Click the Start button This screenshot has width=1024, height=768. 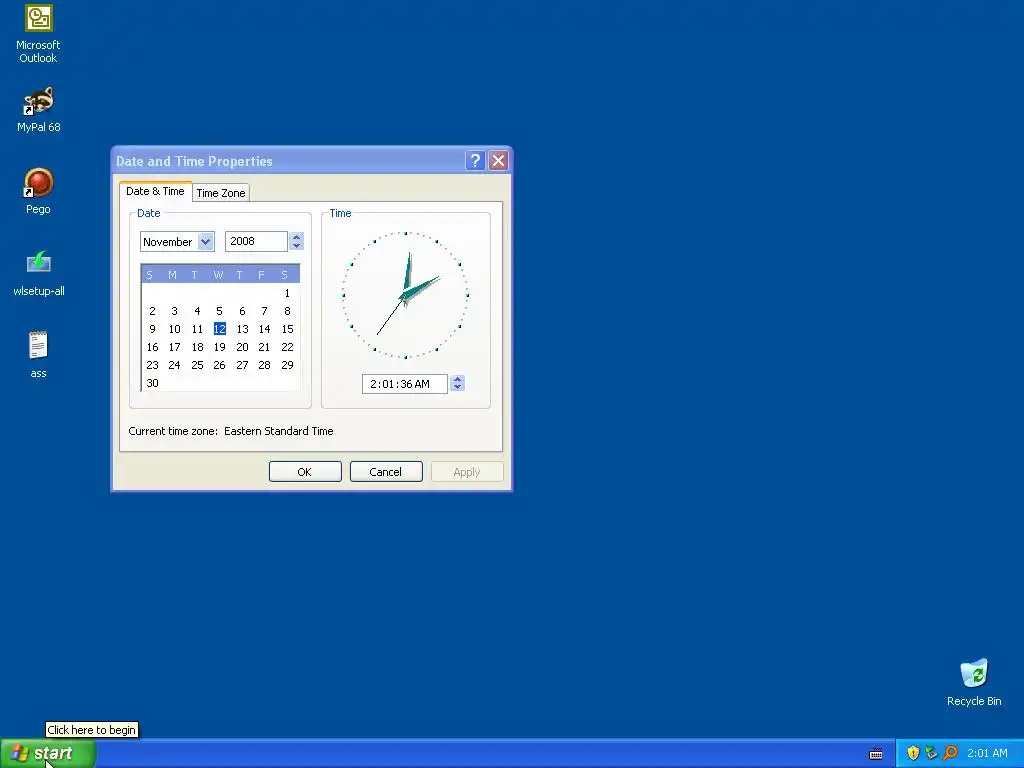tap(48, 753)
